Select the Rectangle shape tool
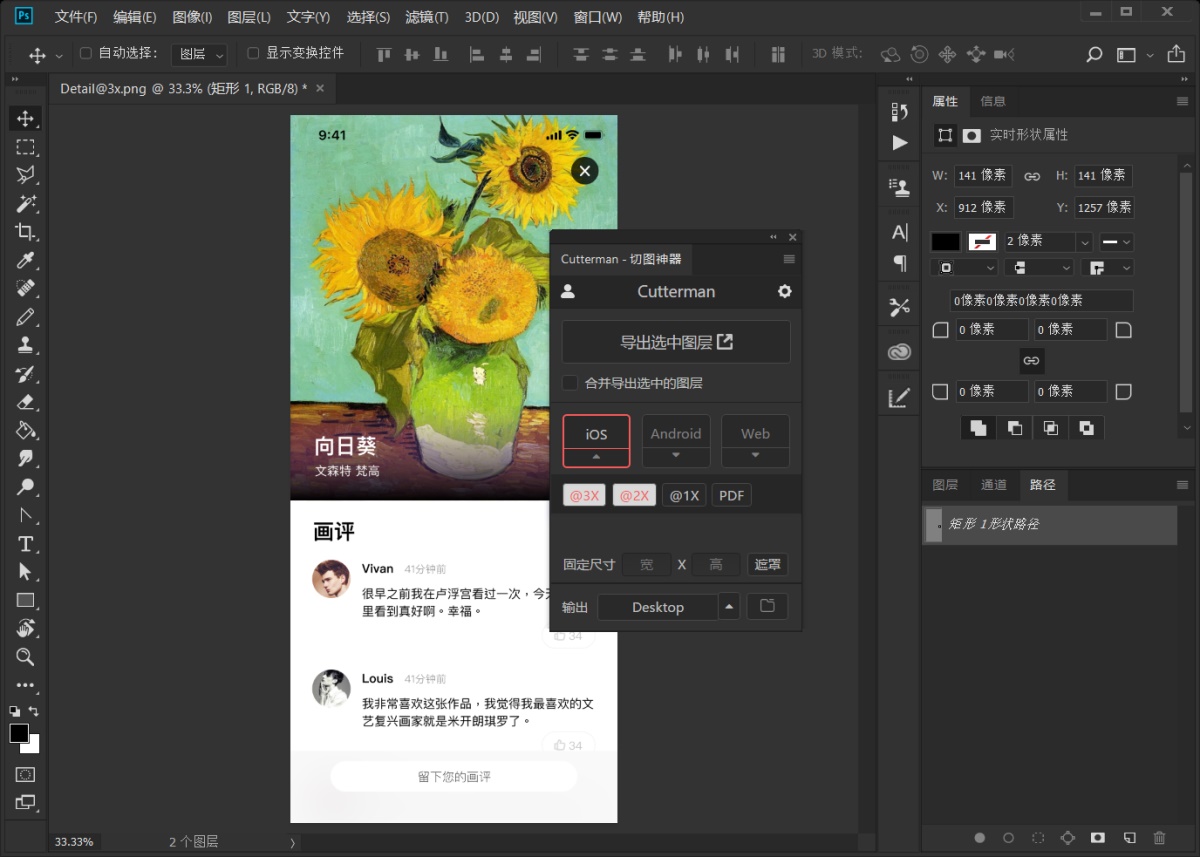Viewport: 1200px width, 857px height. click(25, 600)
